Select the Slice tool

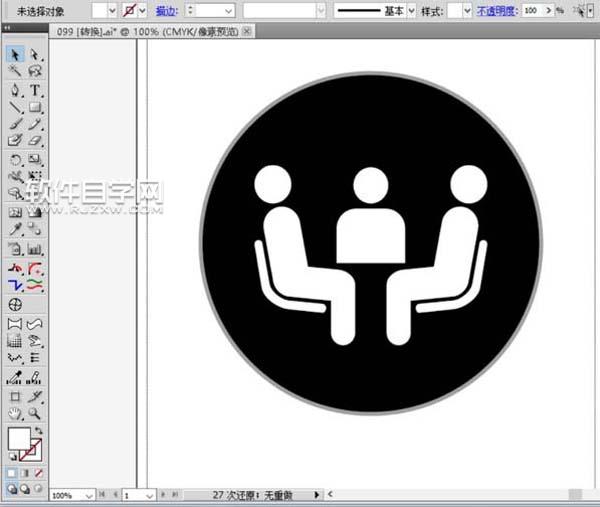click(x=34, y=396)
